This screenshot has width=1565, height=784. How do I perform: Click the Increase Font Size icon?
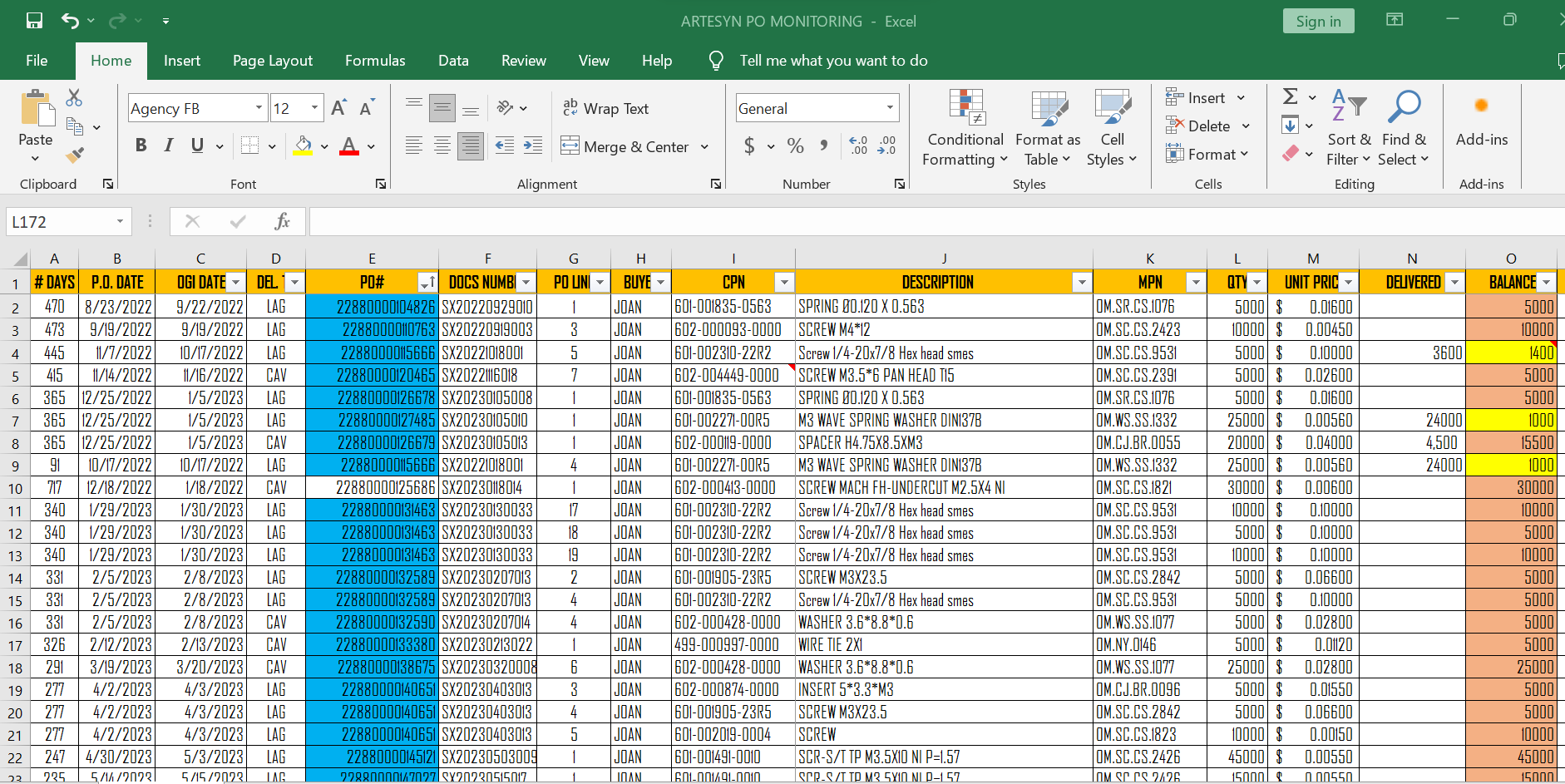[x=338, y=108]
